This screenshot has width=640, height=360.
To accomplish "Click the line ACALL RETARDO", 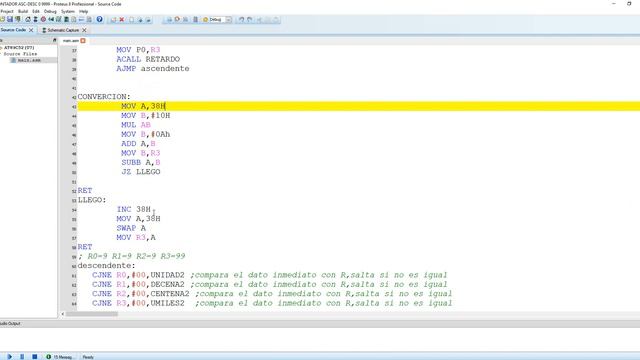I will tap(148, 59).
